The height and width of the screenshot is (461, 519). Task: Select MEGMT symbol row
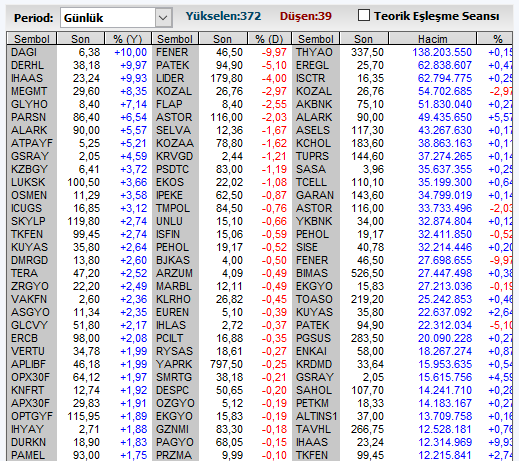pyautogui.click(x=29, y=91)
